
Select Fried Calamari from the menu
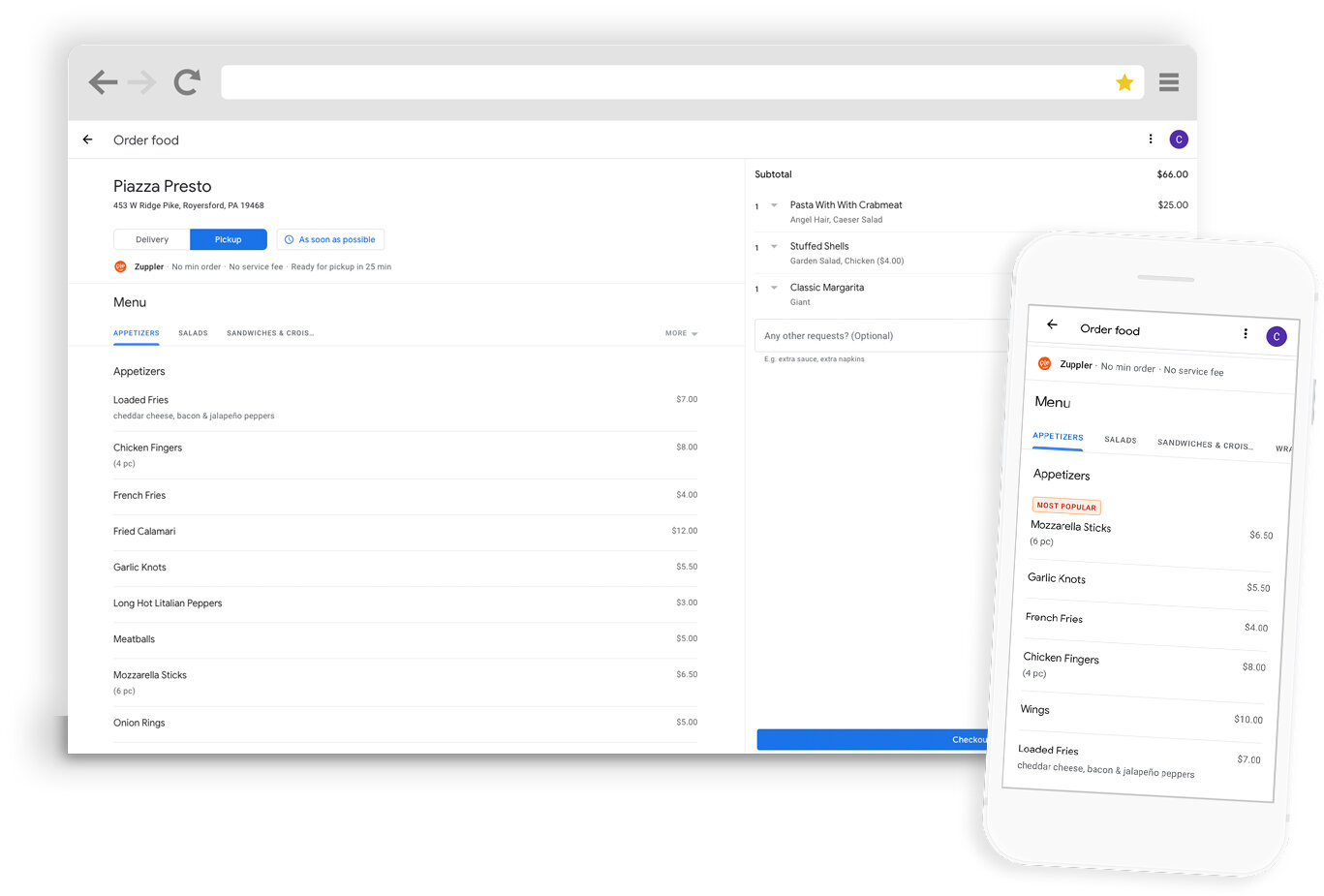pyautogui.click(x=144, y=531)
